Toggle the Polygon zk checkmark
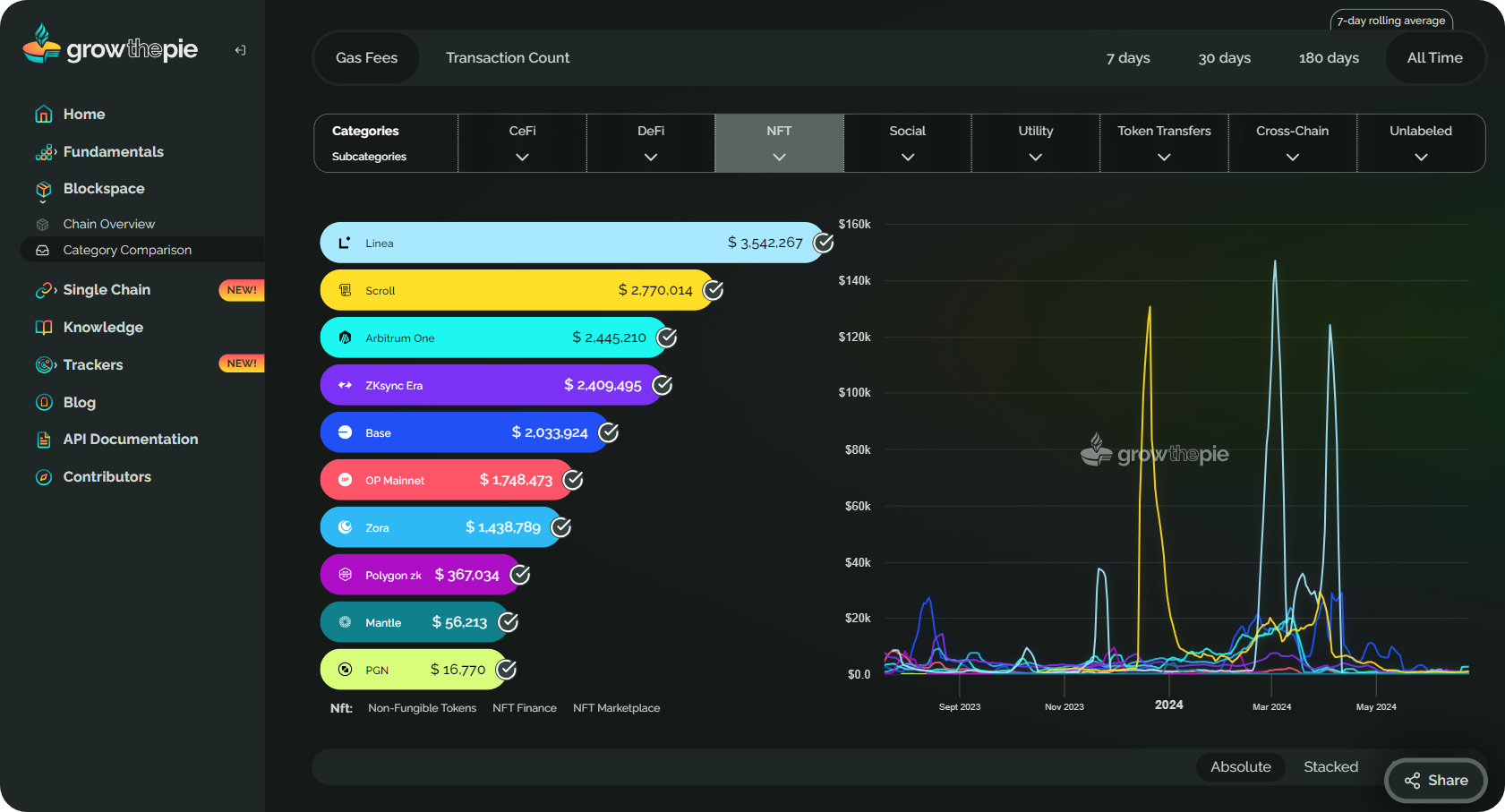The width and height of the screenshot is (1505, 812). (x=520, y=575)
